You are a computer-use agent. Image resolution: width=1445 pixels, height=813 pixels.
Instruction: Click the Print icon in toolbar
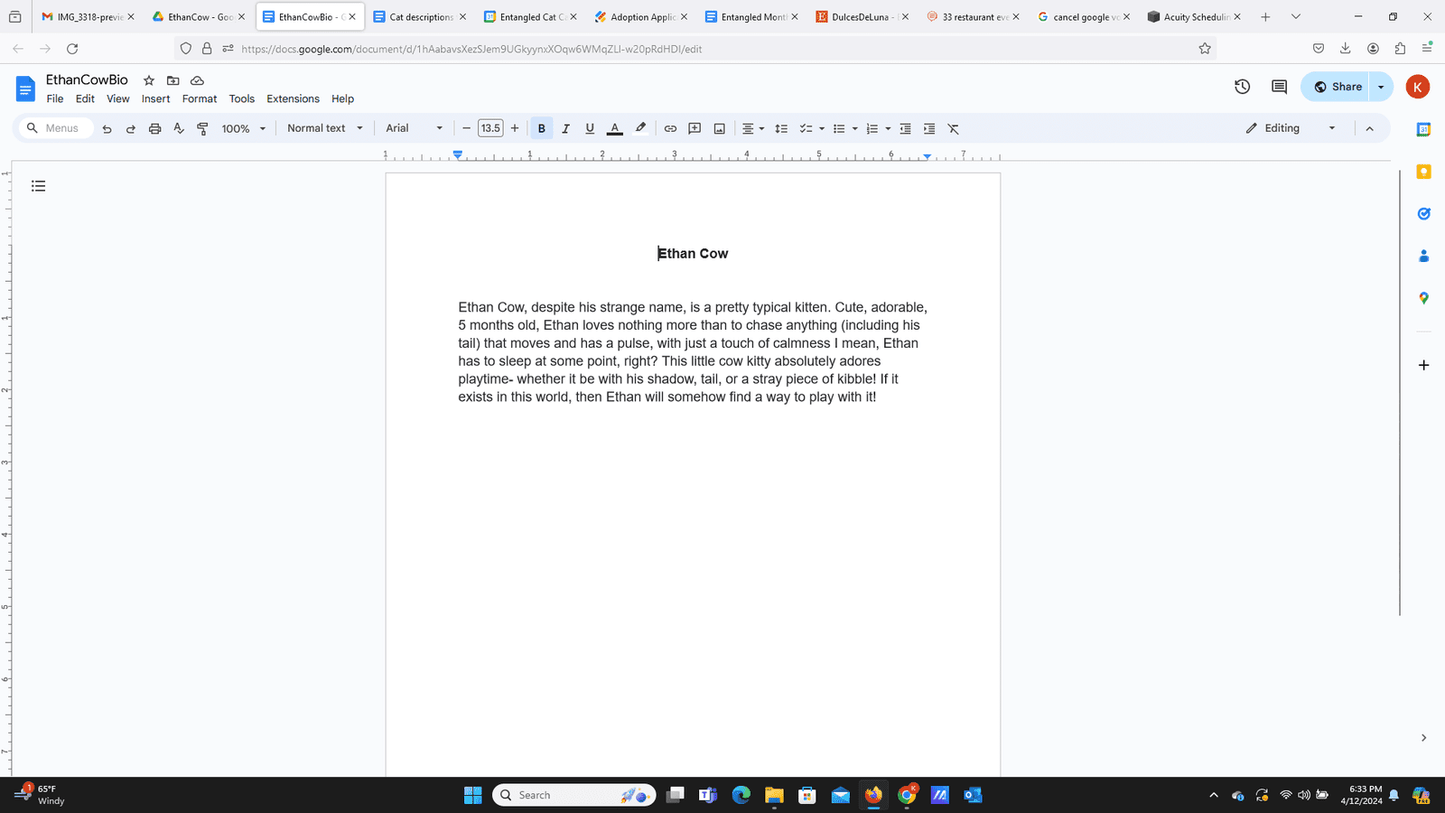[155, 129]
